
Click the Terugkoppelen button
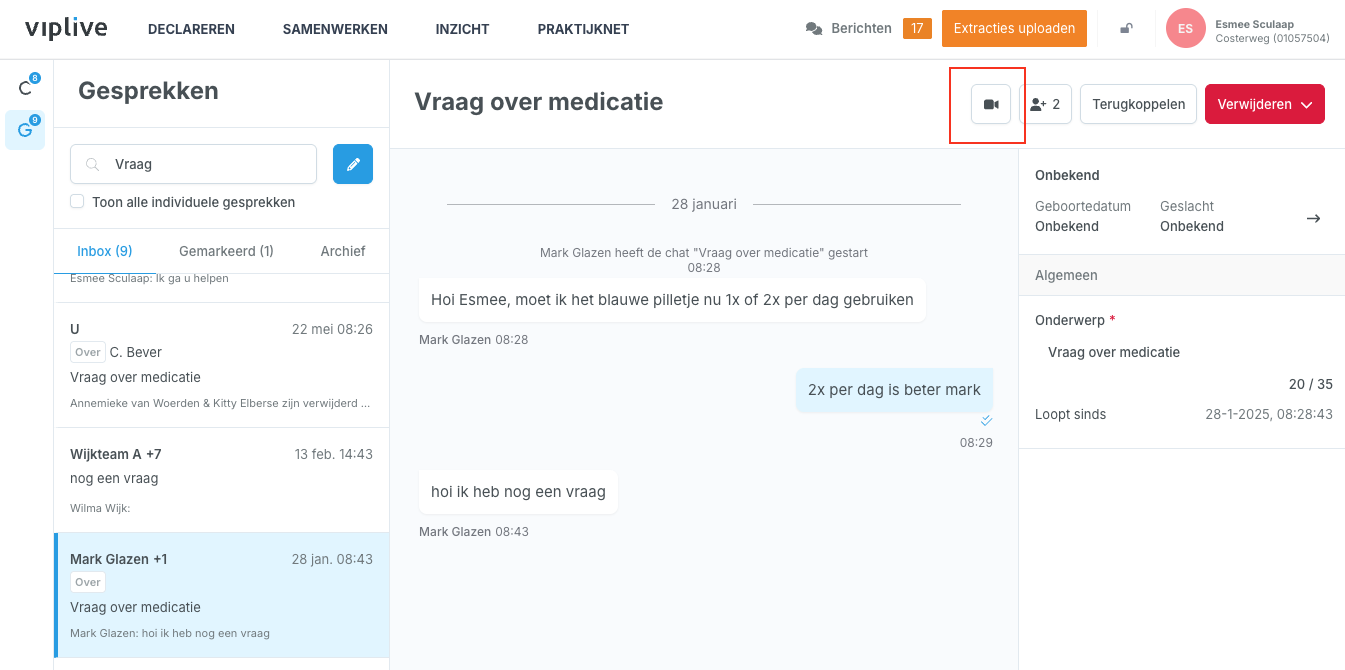1138,104
